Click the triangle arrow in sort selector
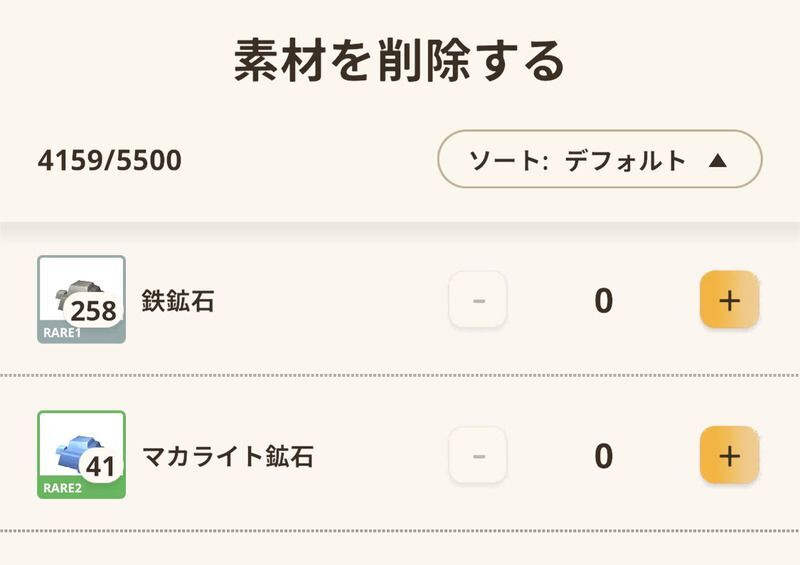 tap(717, 160)
